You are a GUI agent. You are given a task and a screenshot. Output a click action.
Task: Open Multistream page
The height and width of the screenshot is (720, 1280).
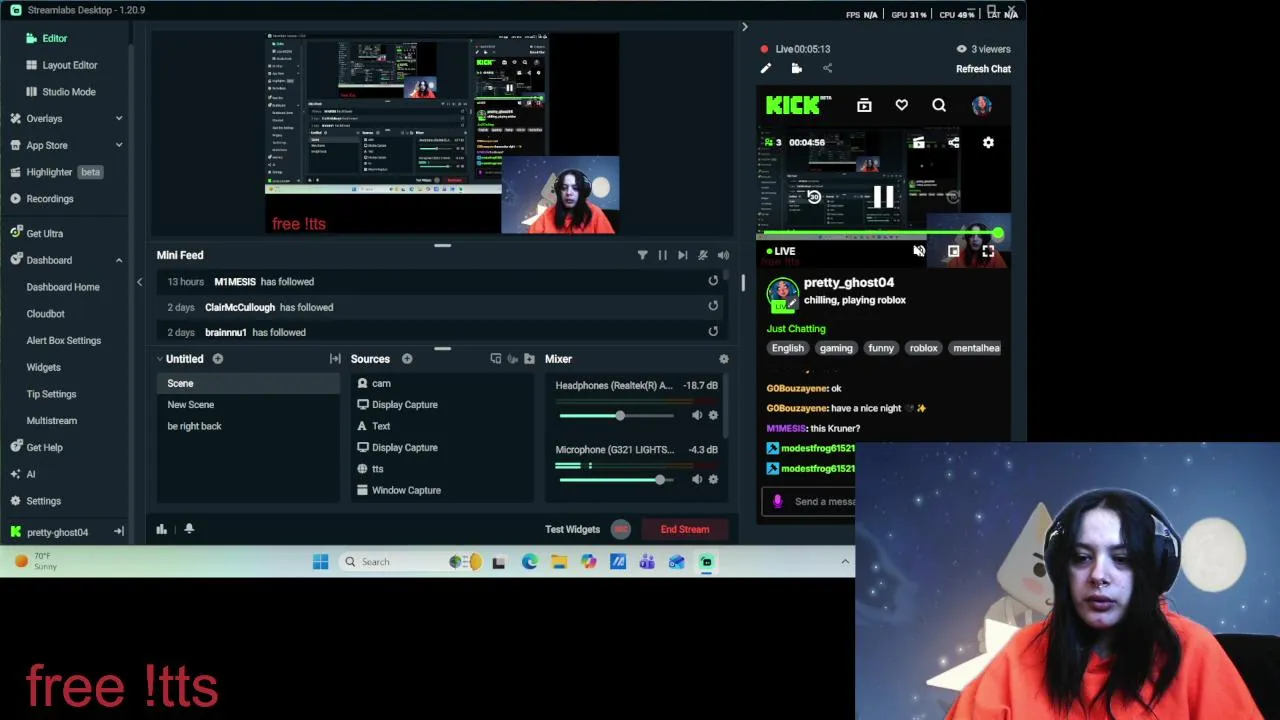pyautogui.click(x=51, y=421)
